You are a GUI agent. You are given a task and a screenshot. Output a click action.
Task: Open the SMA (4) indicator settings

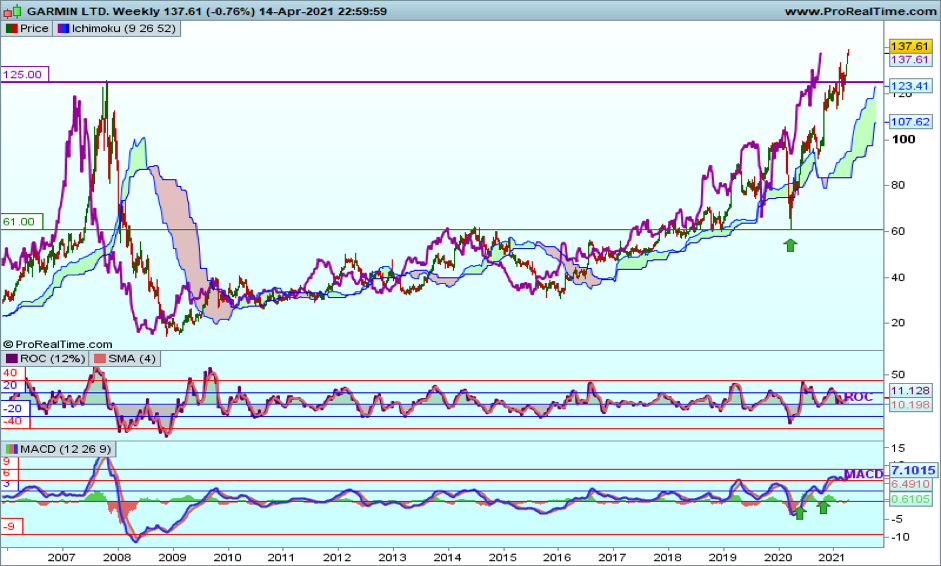tap(125, 358)
